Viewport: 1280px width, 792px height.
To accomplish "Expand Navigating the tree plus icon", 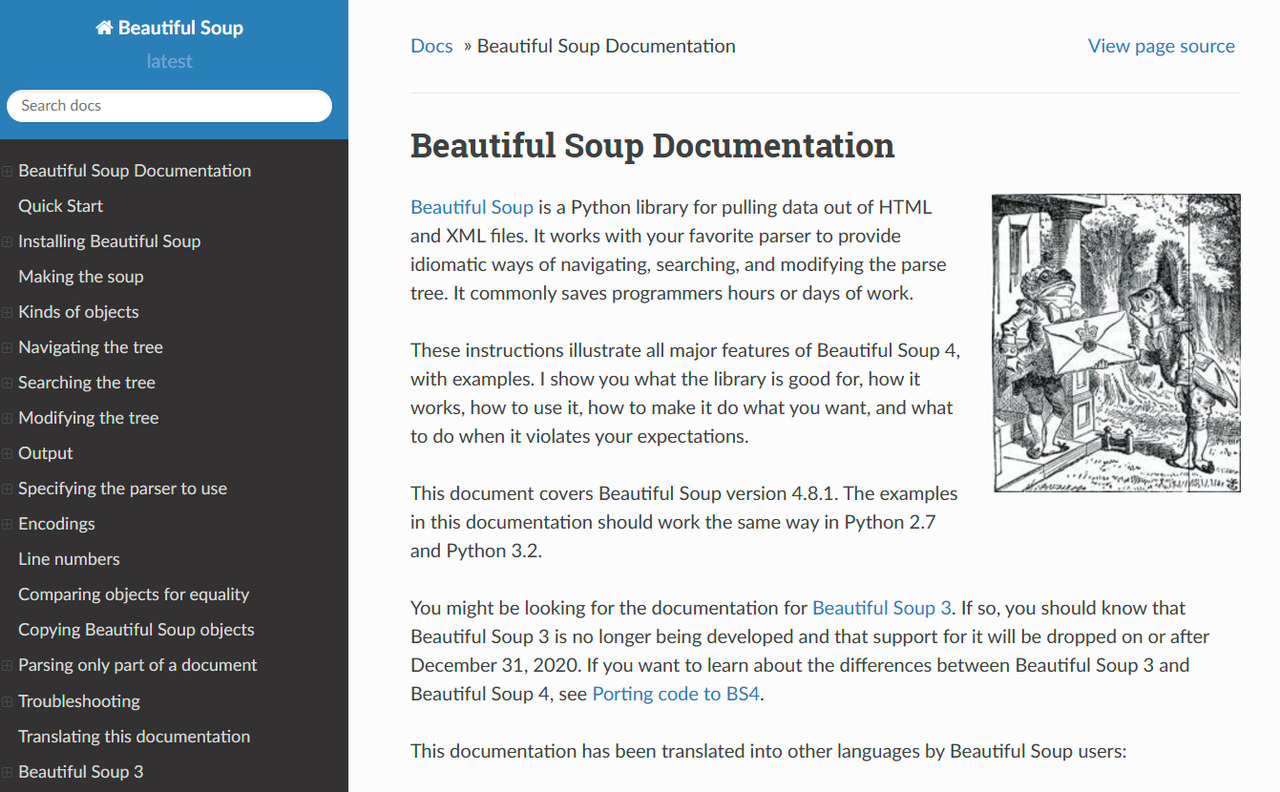I will tap(7, 348).
